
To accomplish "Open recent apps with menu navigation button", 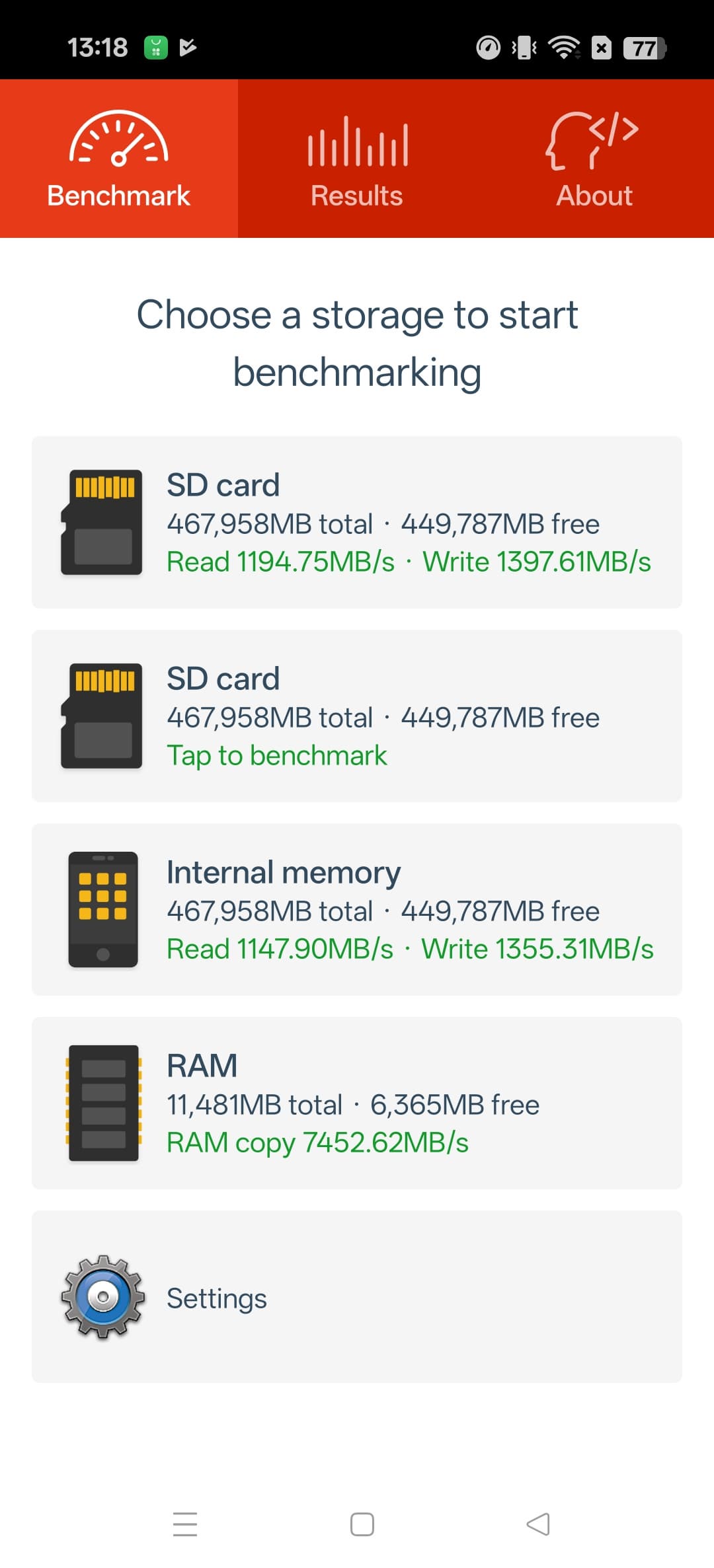I will pos(185,1524).
